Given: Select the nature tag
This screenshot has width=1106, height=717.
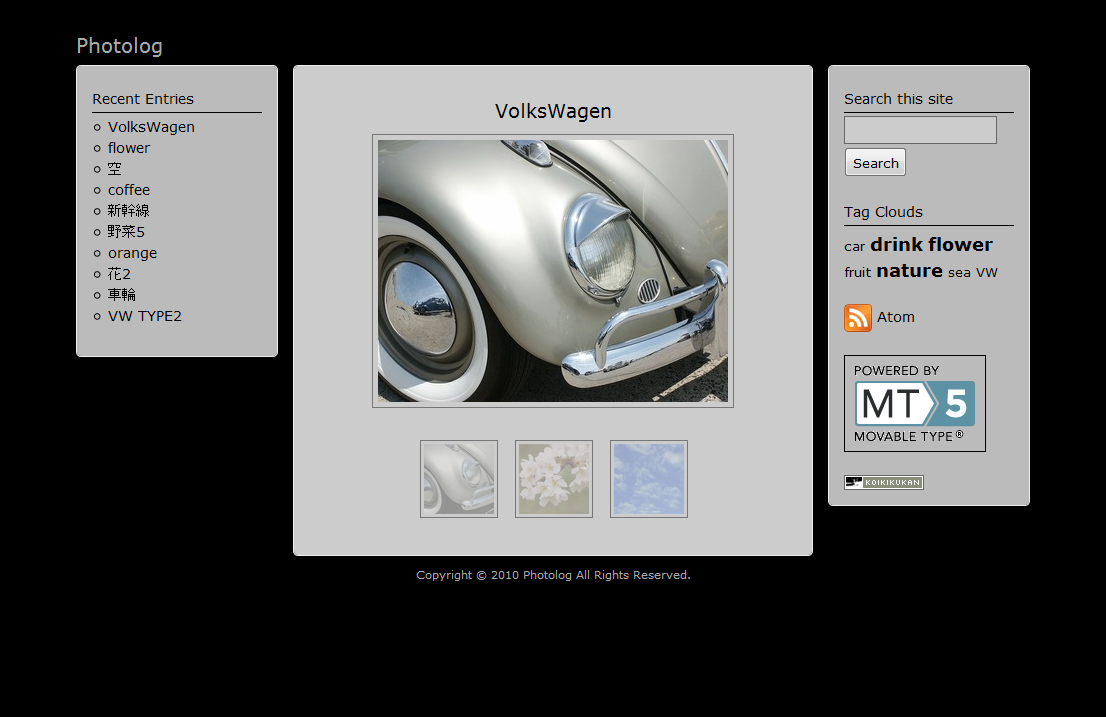Looking at the screenshot, I should click(x=909, y=271).
